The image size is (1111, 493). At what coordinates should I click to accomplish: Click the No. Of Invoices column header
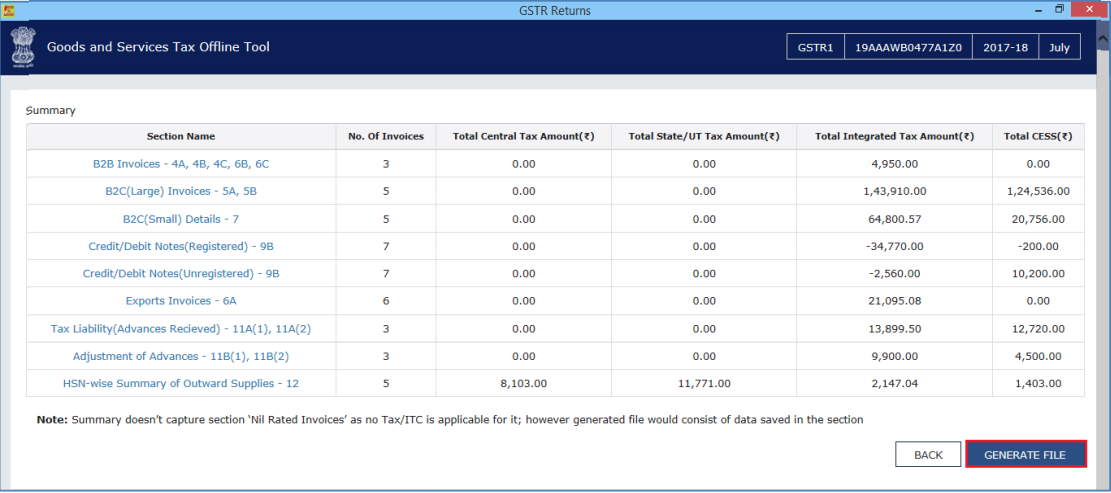(386, 136)
